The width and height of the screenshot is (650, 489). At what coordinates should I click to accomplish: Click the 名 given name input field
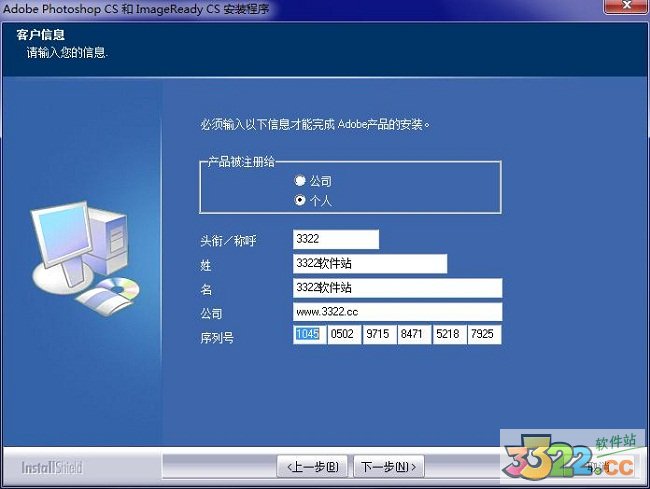398,288
